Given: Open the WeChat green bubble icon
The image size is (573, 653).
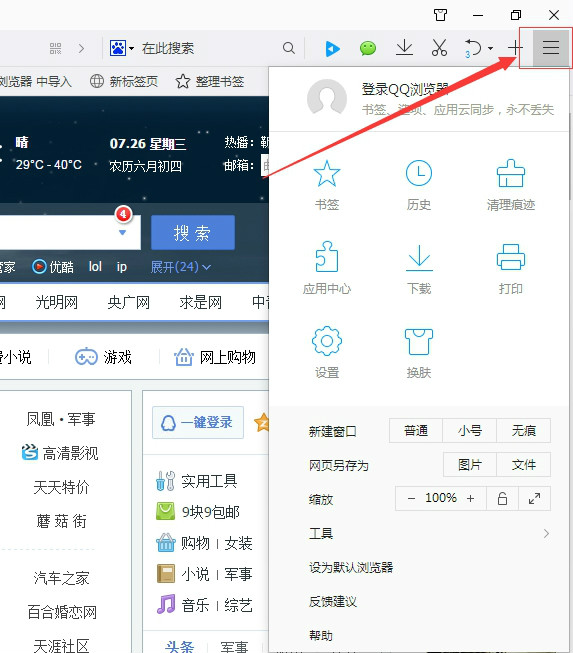Looking at the screenshot, I should (x=368, y=48).
